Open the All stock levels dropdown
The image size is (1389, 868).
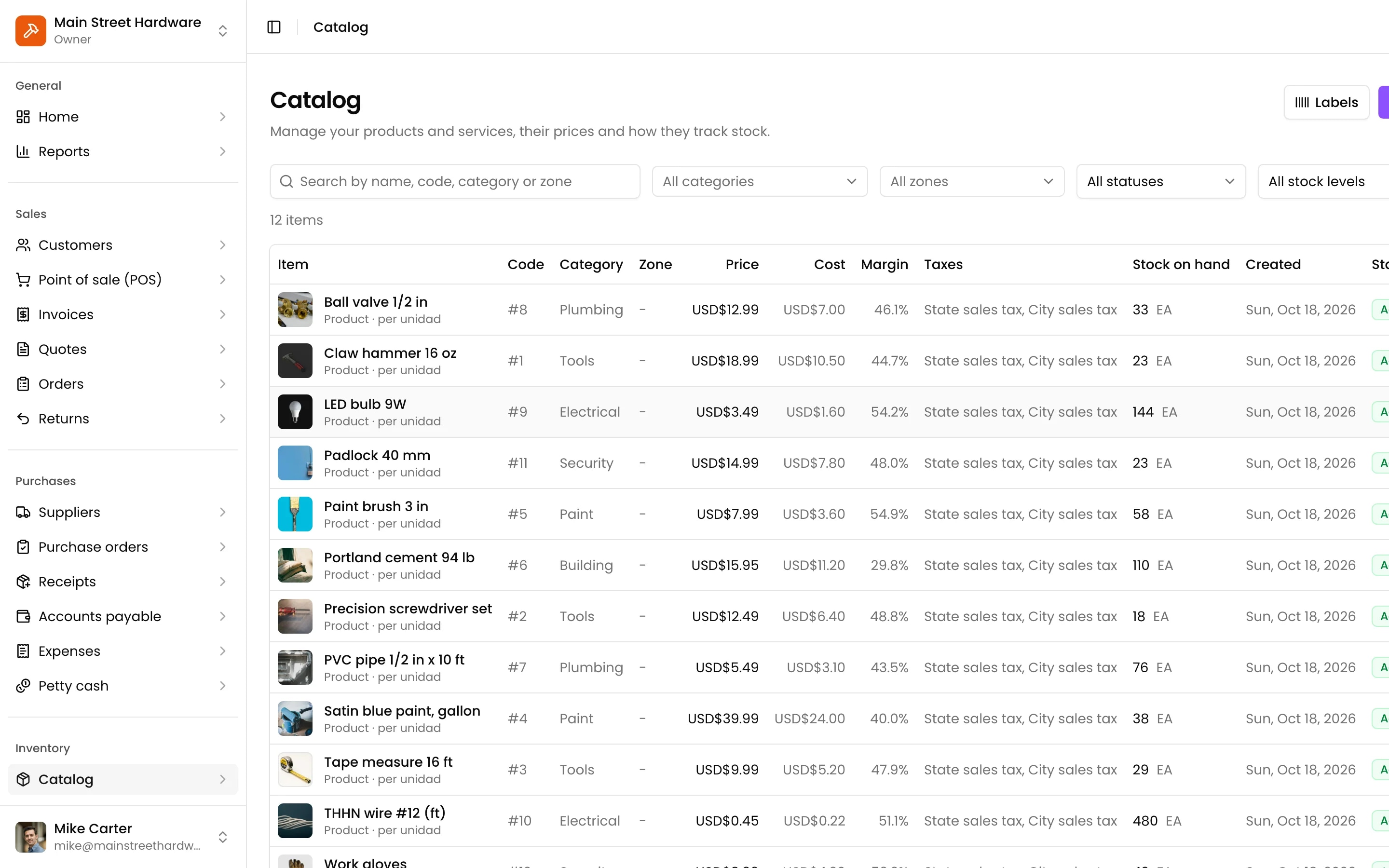(x=1323, y=181)
